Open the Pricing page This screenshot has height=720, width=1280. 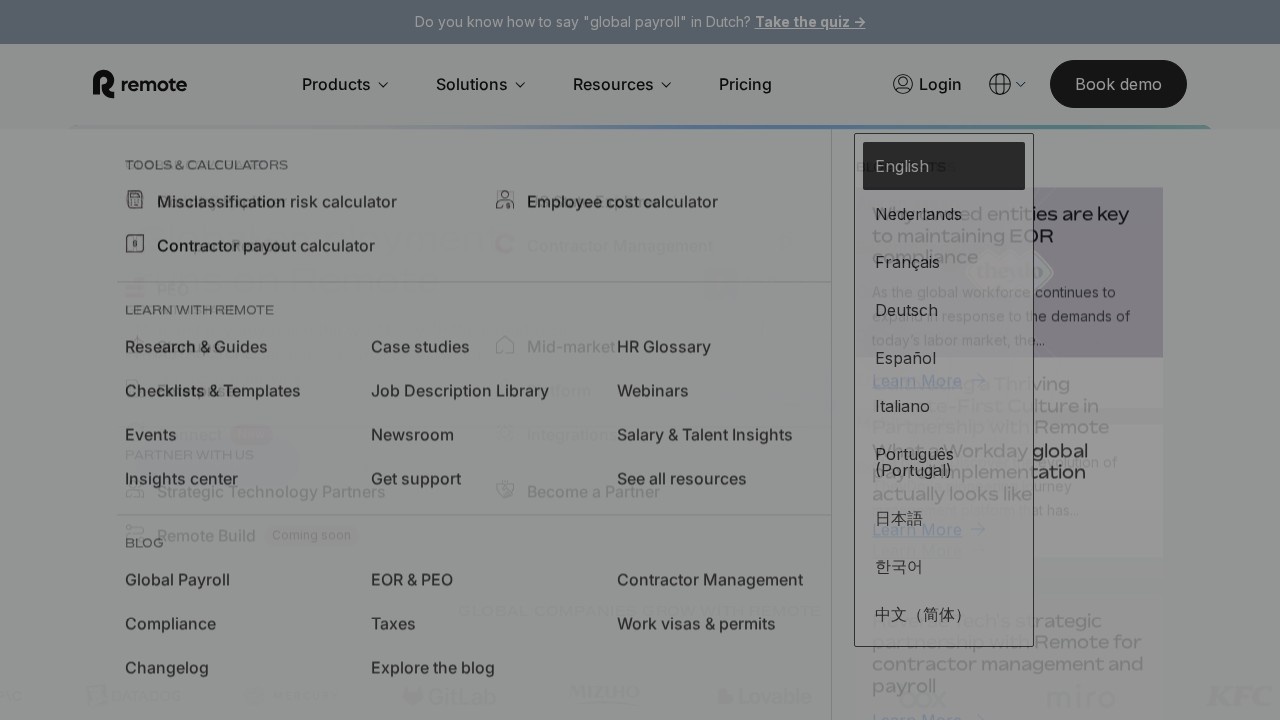point(745,84)
